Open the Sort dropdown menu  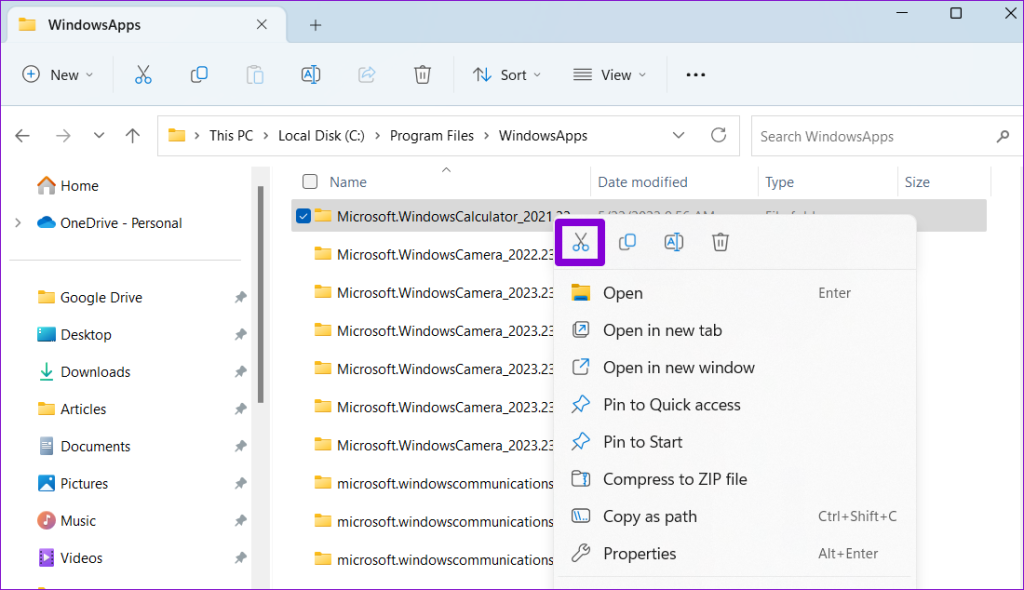pyautogui.click(x=507, y=74)
